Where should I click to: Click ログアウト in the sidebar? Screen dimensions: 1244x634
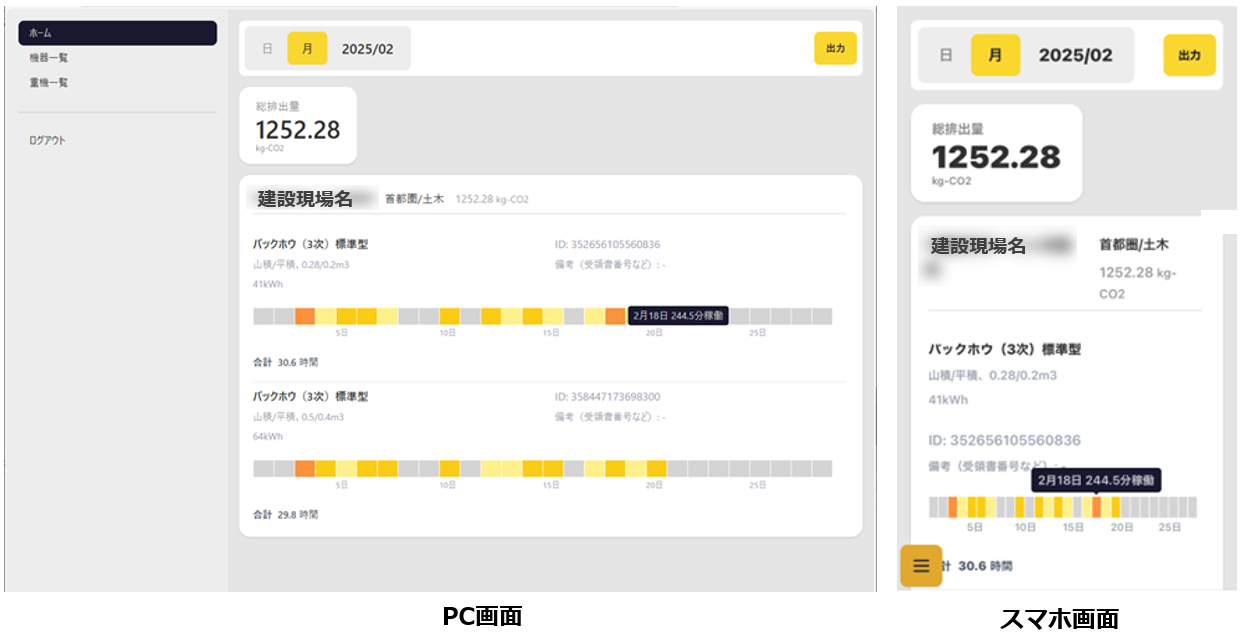tap(47, 141)
